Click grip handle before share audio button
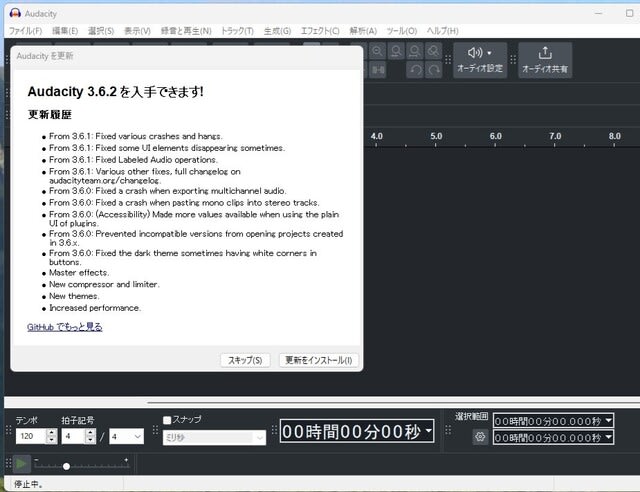The width and height of the screenshot is (640, 492). (x=513, y=60)
